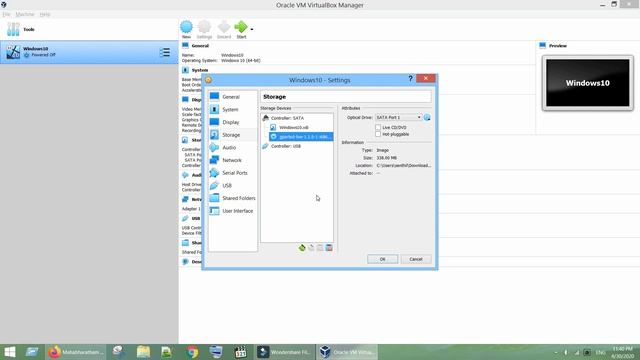Click the choose optical disk file icon
640x360 pixels.
pyautogui.click(x=427, y=118)
